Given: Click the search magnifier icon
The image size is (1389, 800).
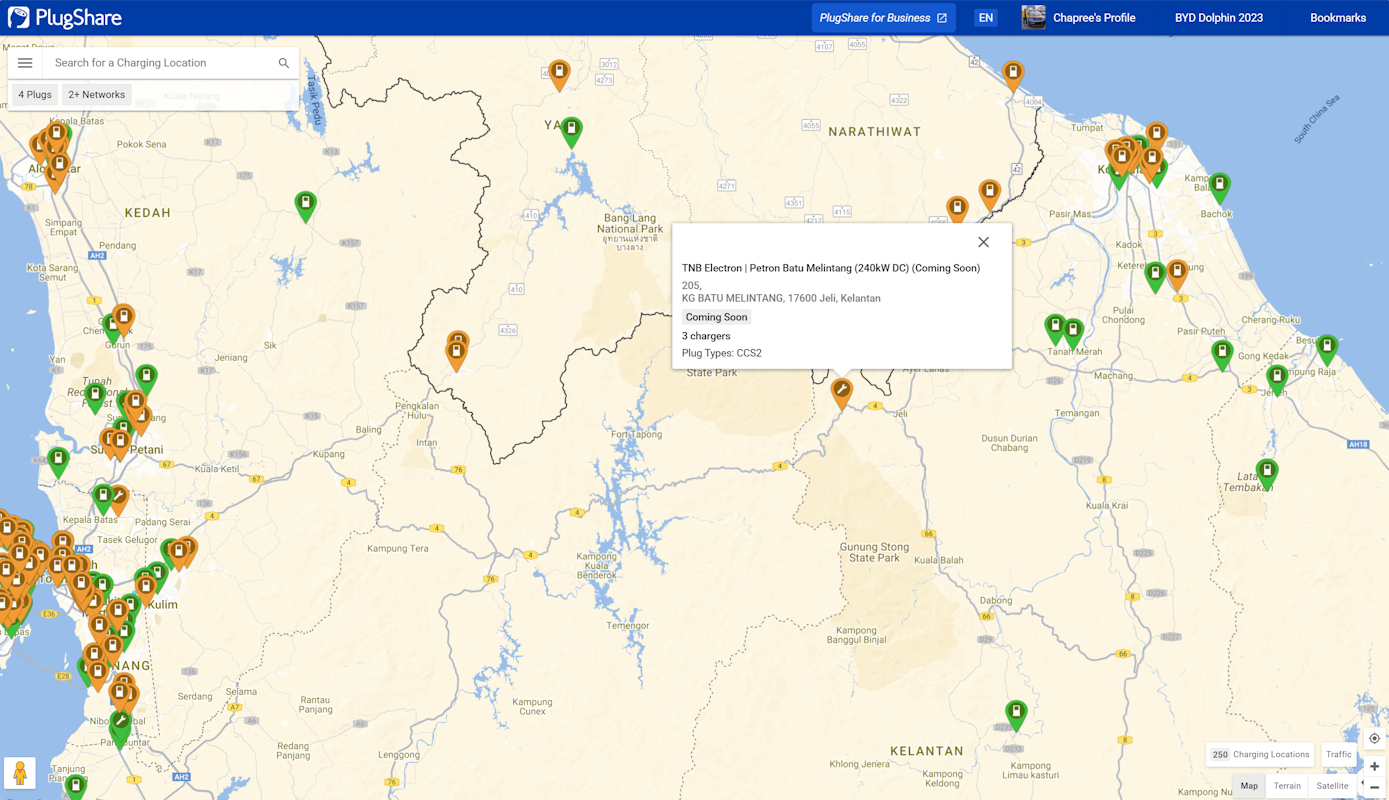Looking at the screenshot, I should (x=284, y=63).
